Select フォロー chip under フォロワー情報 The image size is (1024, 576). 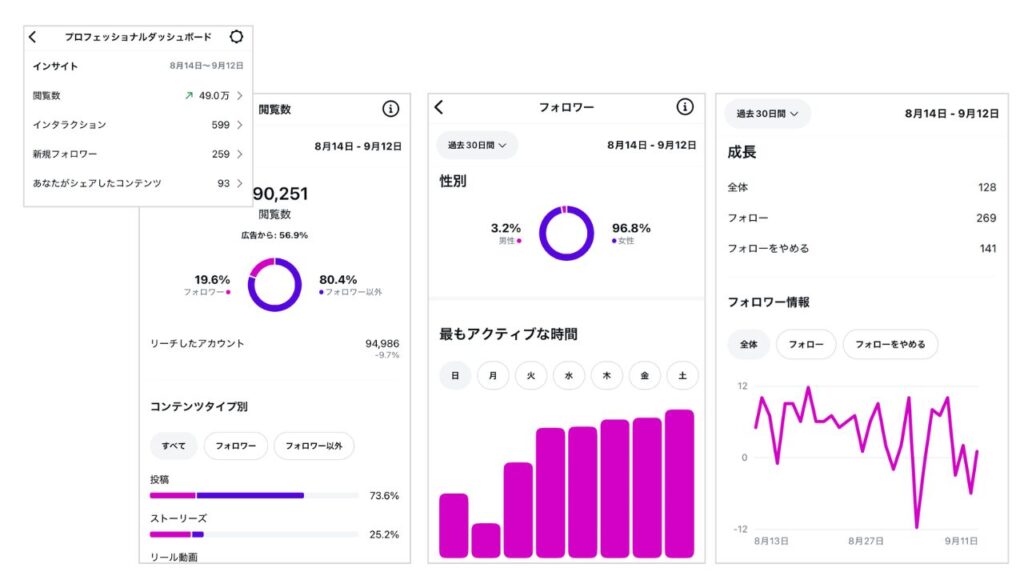tap(806, 344)
